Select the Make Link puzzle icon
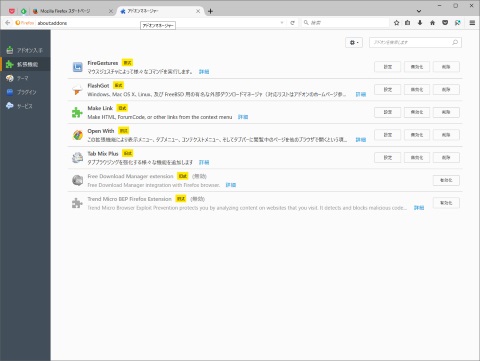 pyautogui.click(x=78, y=112)
